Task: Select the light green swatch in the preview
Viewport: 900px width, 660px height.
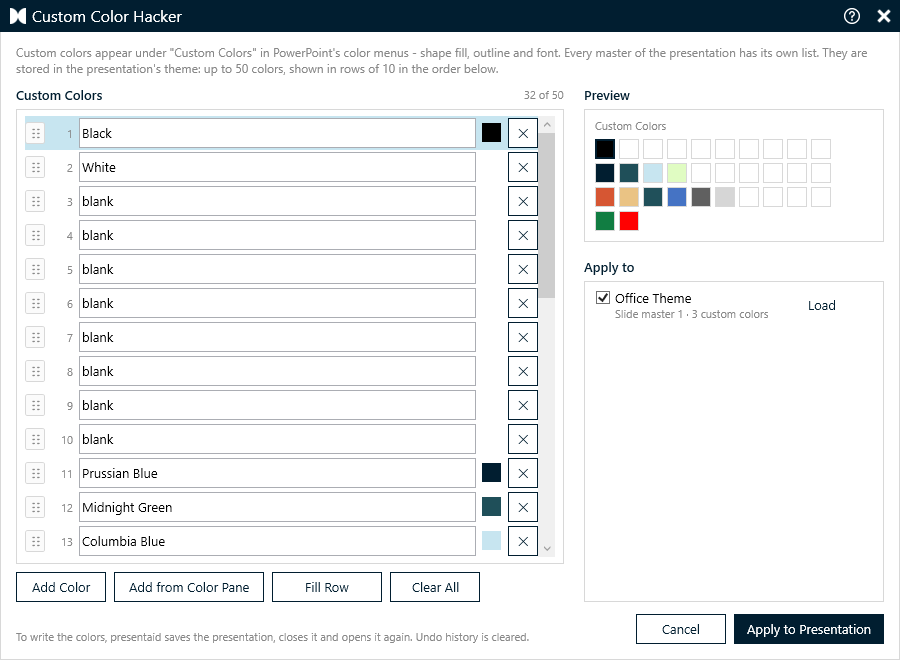Action: point(677,173)
